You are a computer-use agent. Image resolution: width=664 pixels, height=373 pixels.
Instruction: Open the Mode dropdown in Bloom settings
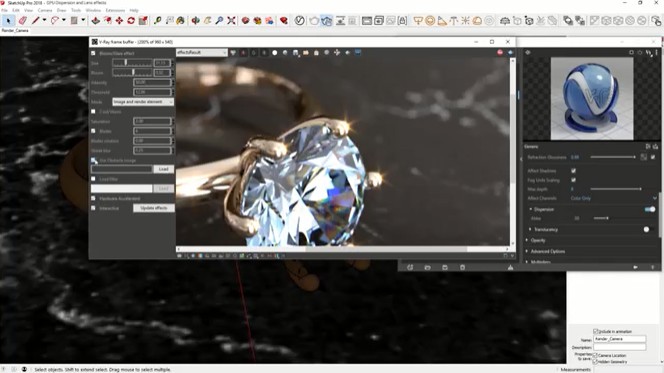pos(143,102)
